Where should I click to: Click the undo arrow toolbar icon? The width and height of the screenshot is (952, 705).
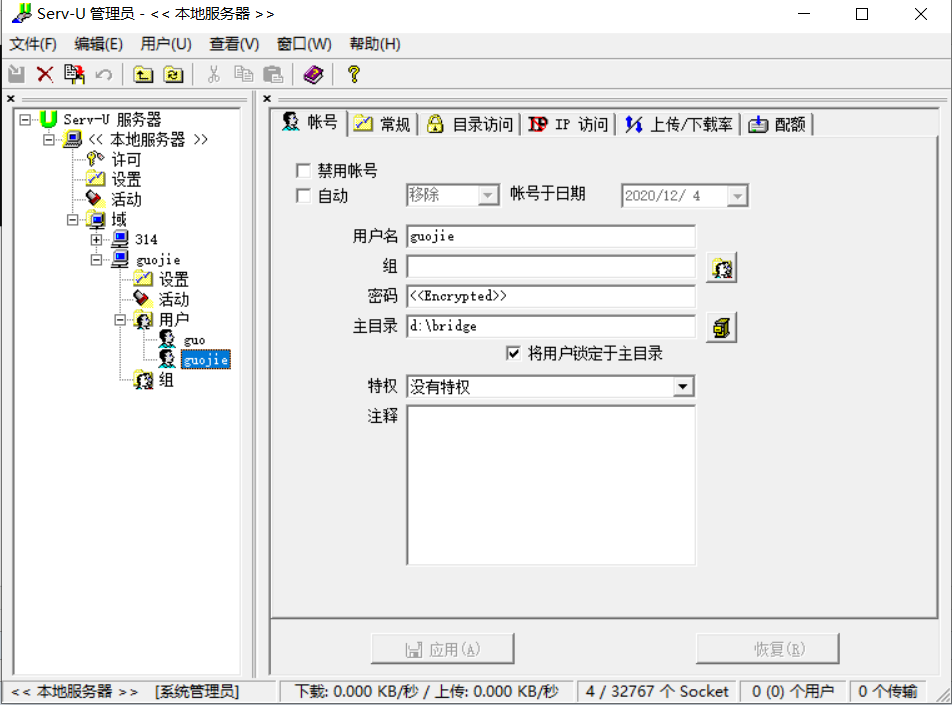click(x=104, y=75)
